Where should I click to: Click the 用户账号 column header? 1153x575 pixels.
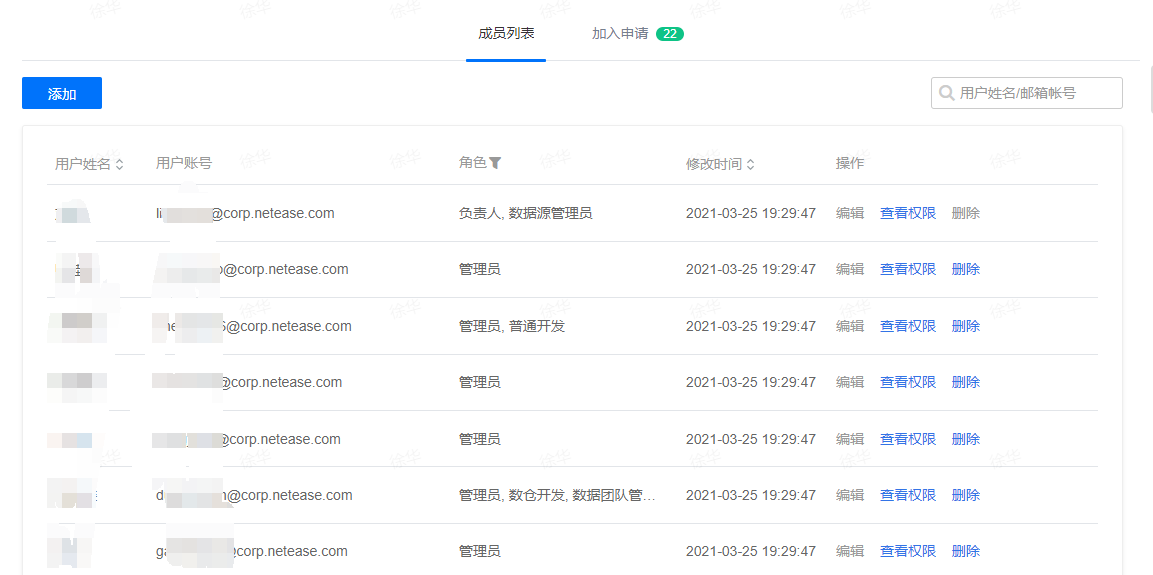[x=184, y=163]
